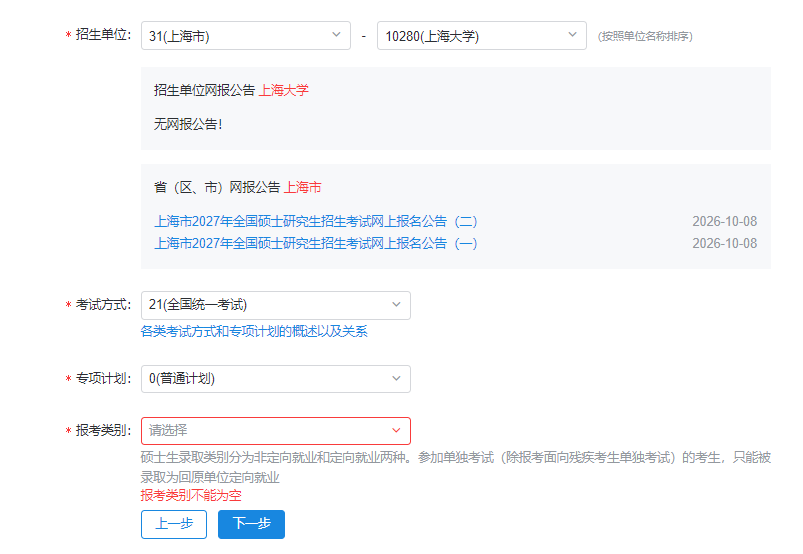Image resolution: width=803 pixels, height=554 pixels.
Task: Click the error text 报考类别不能为空
Action: pos(191,495)
